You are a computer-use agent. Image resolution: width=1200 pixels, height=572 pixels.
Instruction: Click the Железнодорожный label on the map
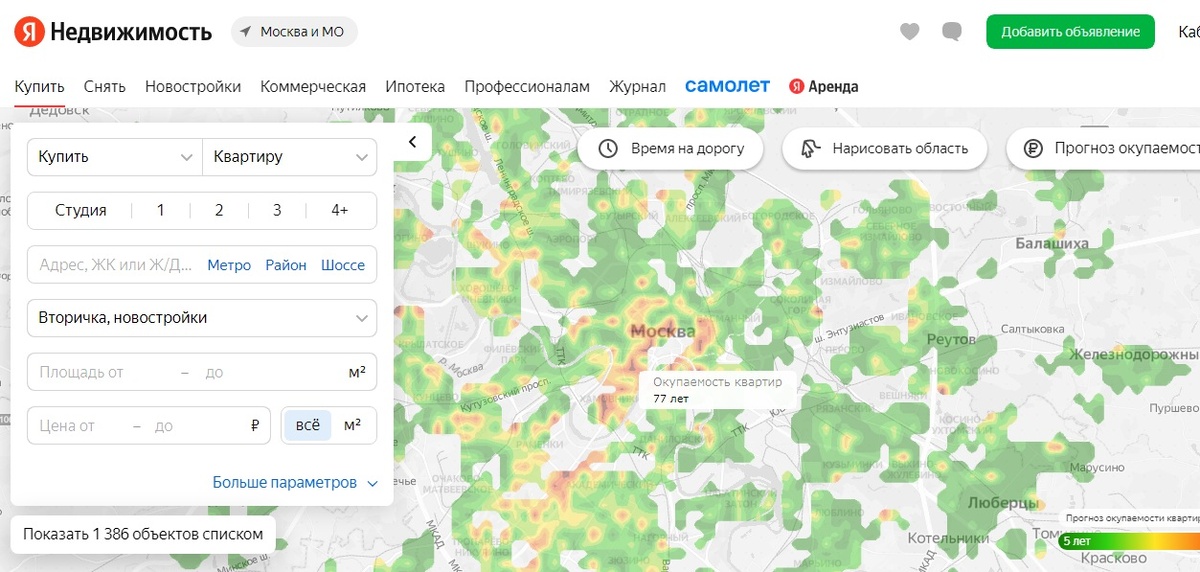[1134, 354]
